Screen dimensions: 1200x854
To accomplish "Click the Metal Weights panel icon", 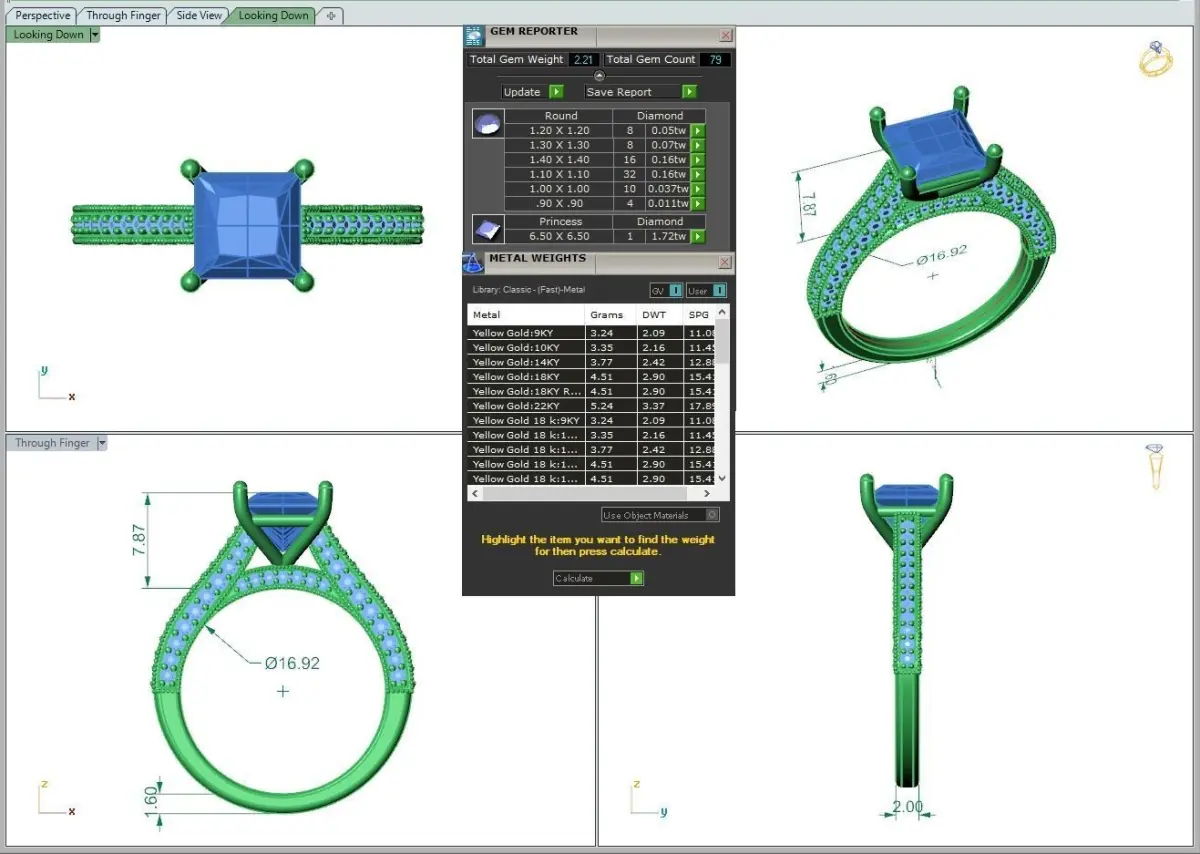I will [x=473, y=263].
